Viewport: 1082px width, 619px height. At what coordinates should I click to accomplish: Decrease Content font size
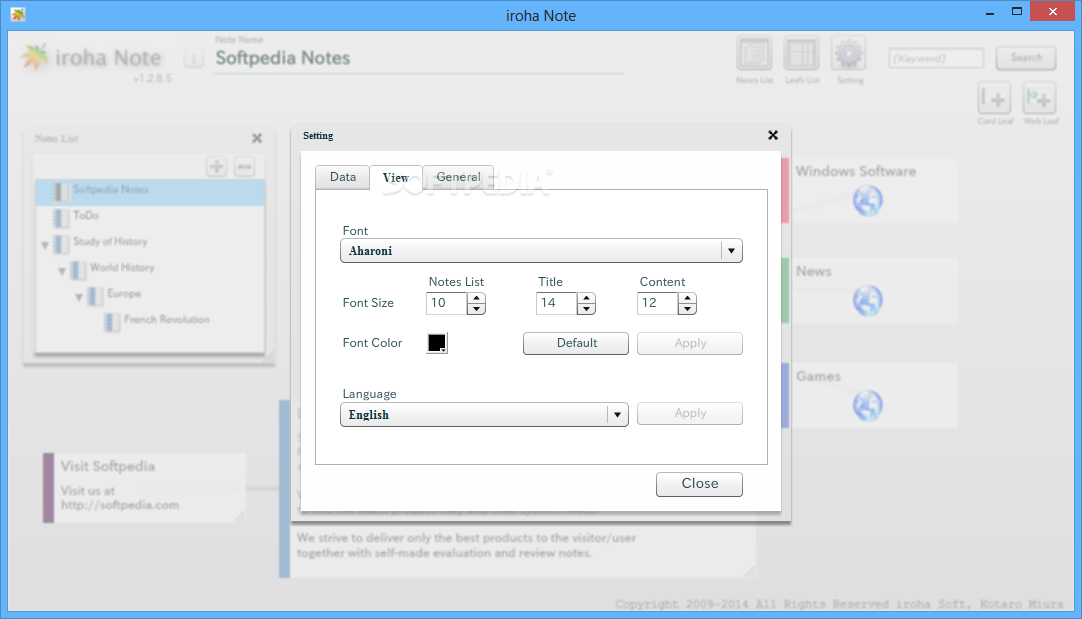click(687, 309)
